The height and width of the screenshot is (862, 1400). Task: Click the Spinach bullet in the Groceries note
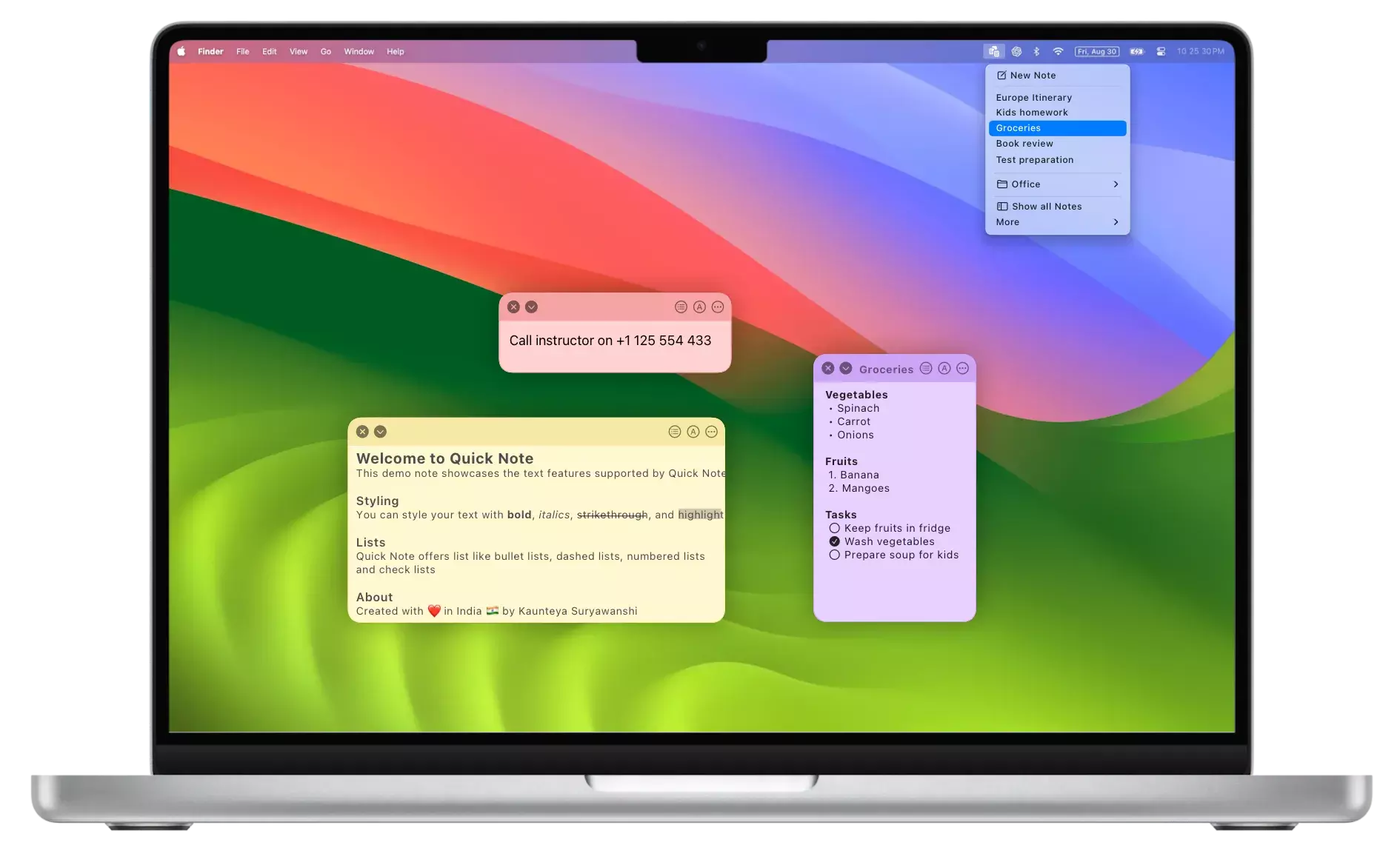859,408
